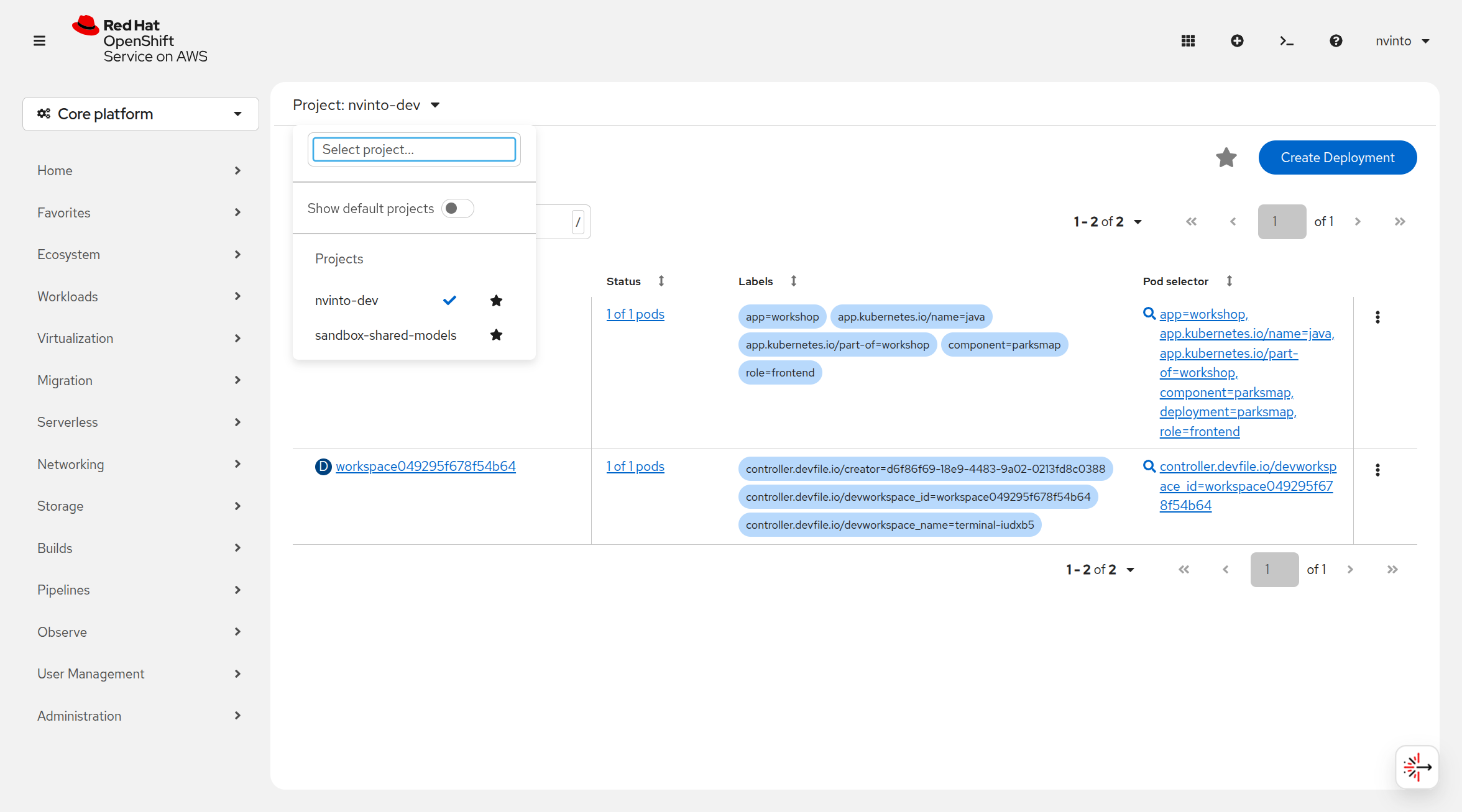
Task: Open 1 of 1 pods link for app=workshop row
Action: (x=635, y=314)
